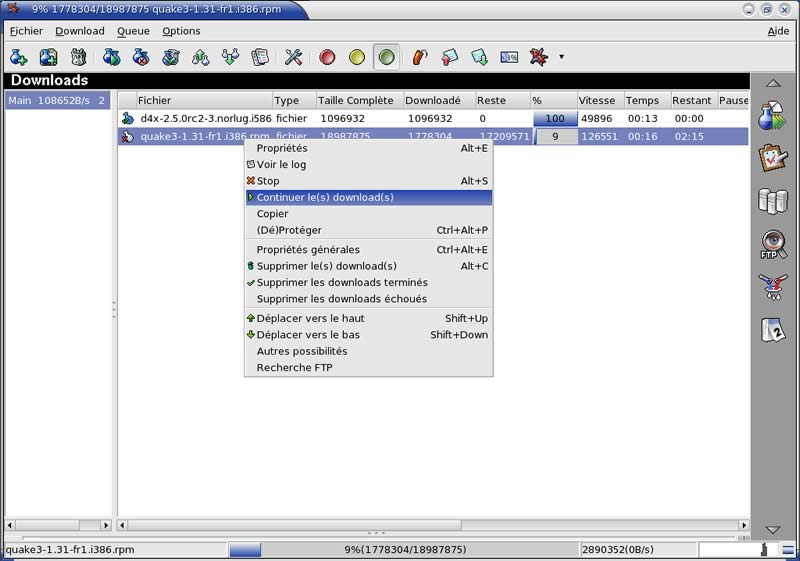Click the status bar progress bar
800x561 pixels.
pos(405,550)
